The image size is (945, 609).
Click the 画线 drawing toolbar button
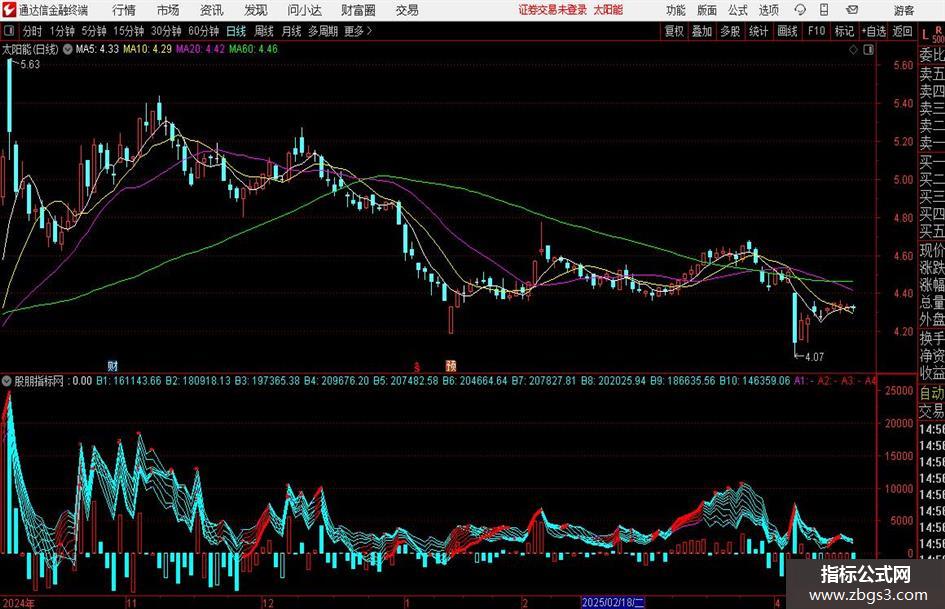(787, 31)
